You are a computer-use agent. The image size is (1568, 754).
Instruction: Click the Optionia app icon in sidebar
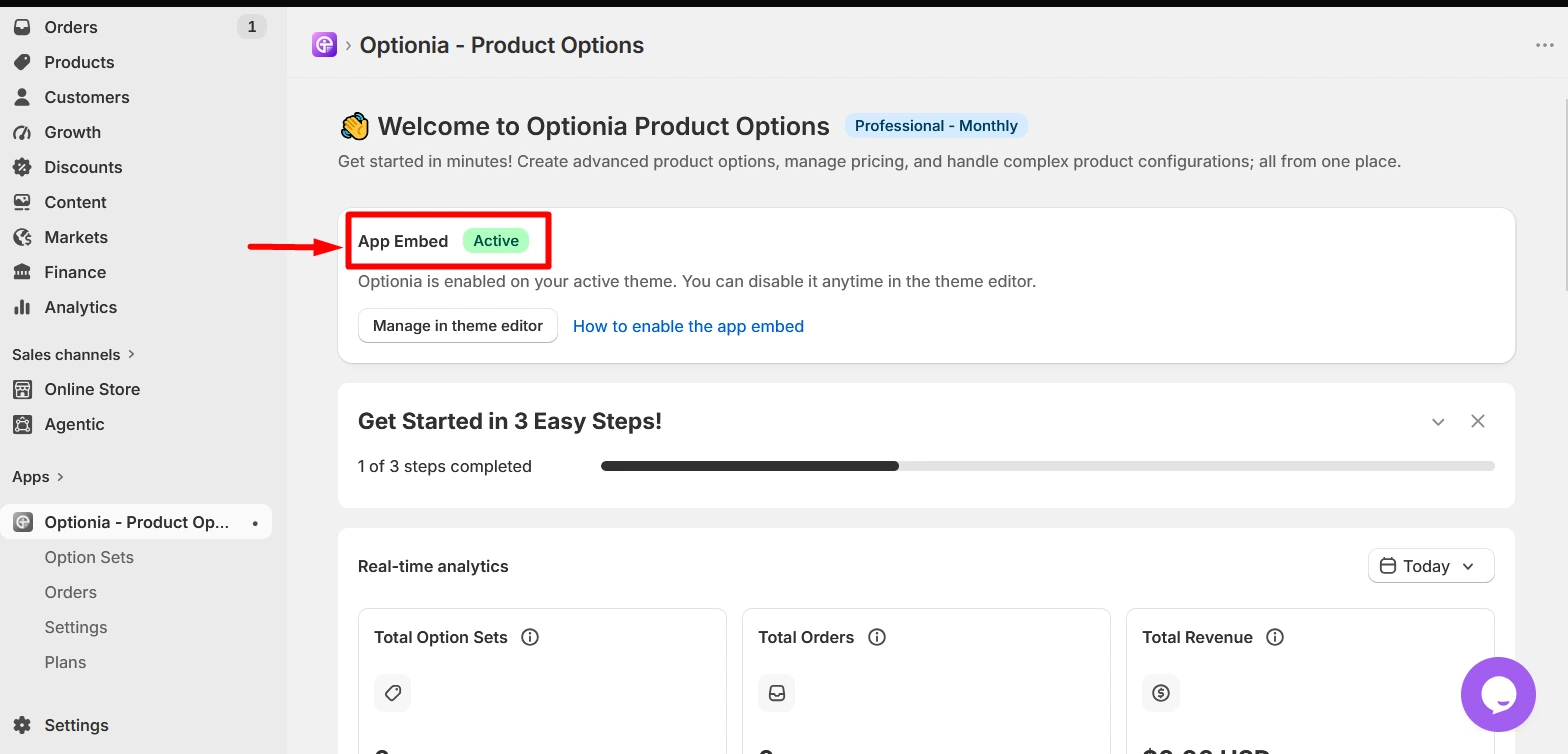(22, 522)
